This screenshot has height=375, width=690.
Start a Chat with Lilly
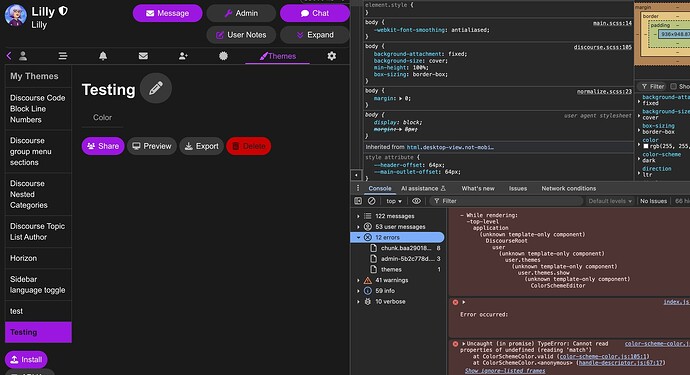click(315, 13)
